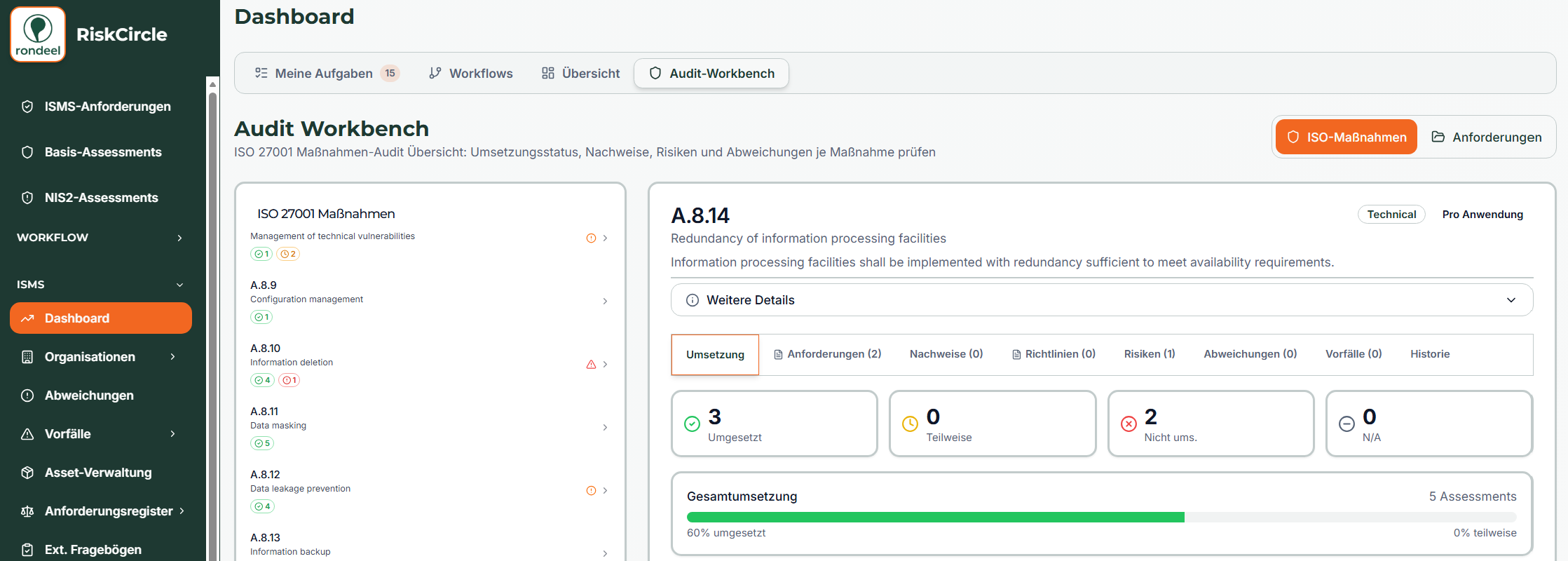Click the Basis-Assessments shield icon
The height and width of the screenshot is (561, 1568).
coord(27,152)
